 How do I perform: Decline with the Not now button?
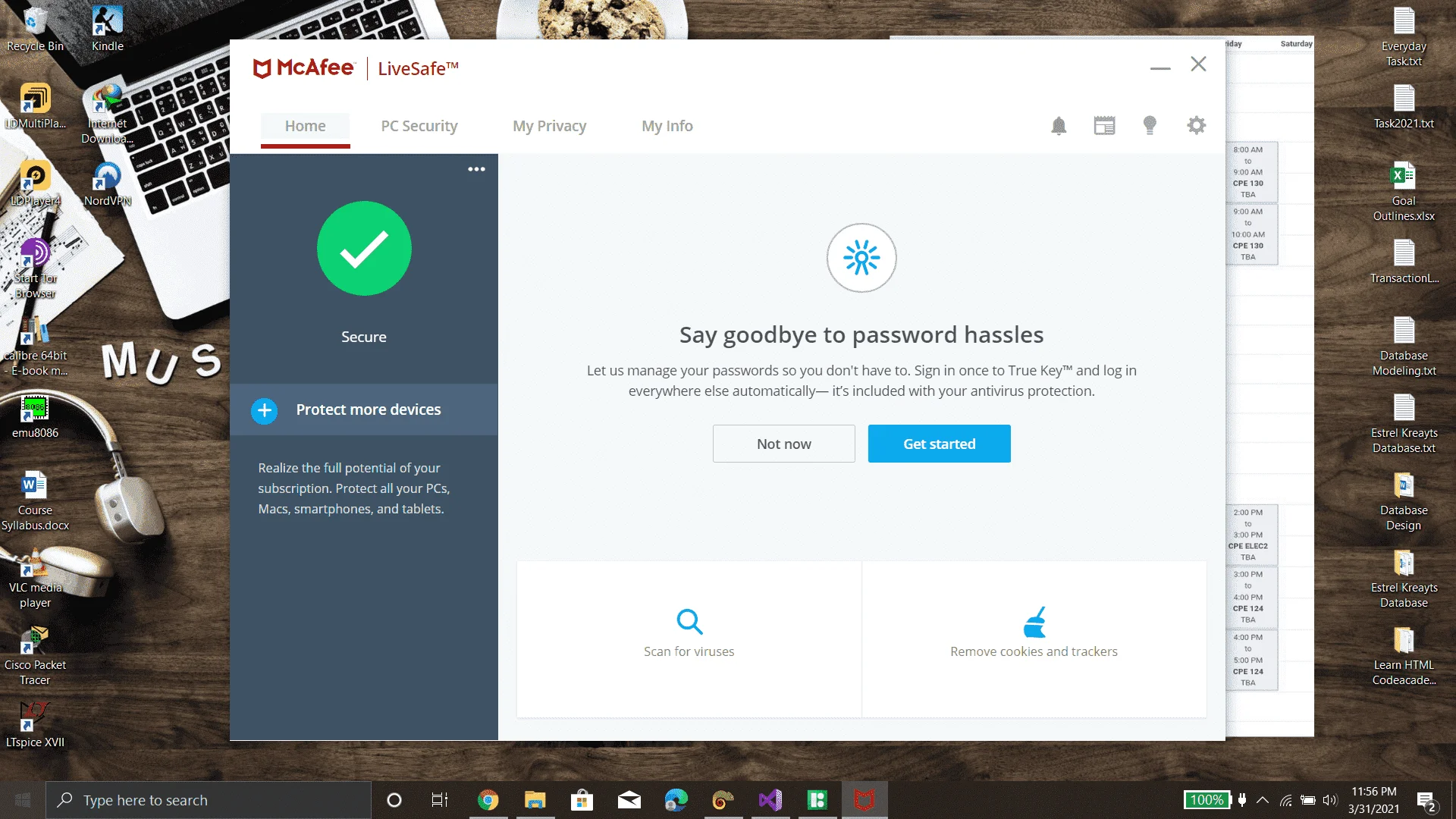(x=784, y=444)
